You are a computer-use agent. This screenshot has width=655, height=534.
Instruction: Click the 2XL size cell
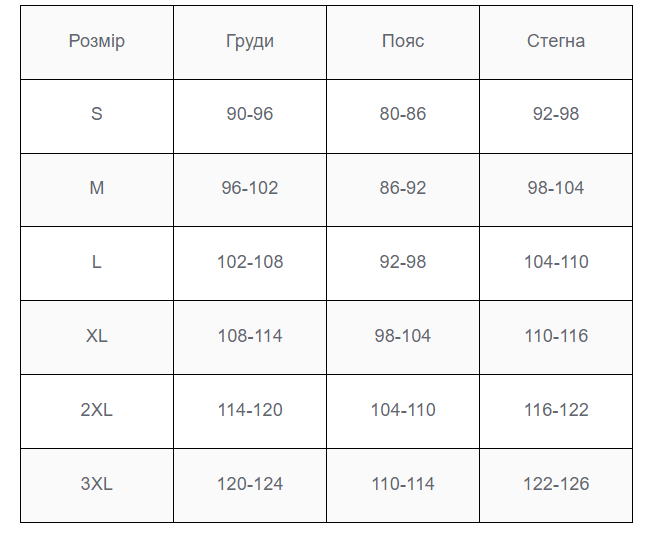pos(97,412)
